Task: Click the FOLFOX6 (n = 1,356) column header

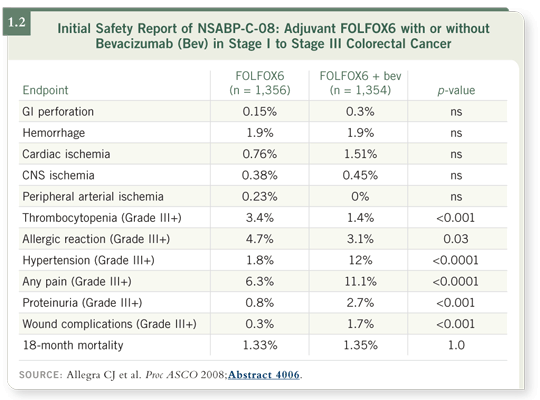Action: pyautogui.click(x=260, y=83)
